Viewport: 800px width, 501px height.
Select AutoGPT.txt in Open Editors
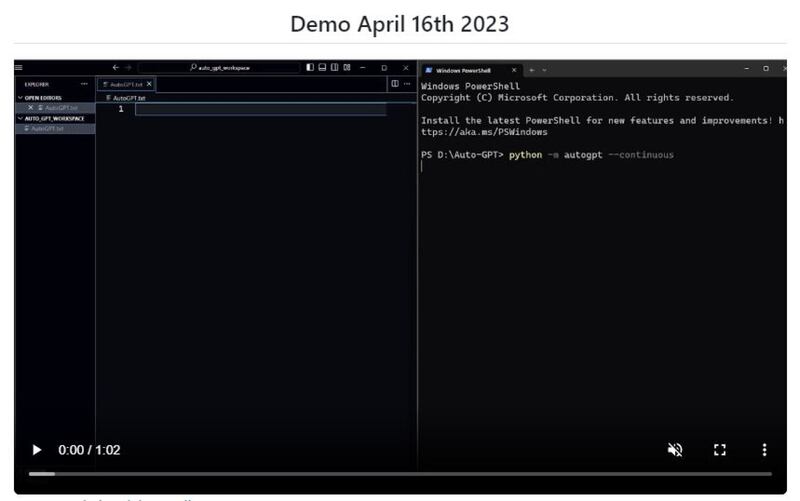[x=61, y=108]
